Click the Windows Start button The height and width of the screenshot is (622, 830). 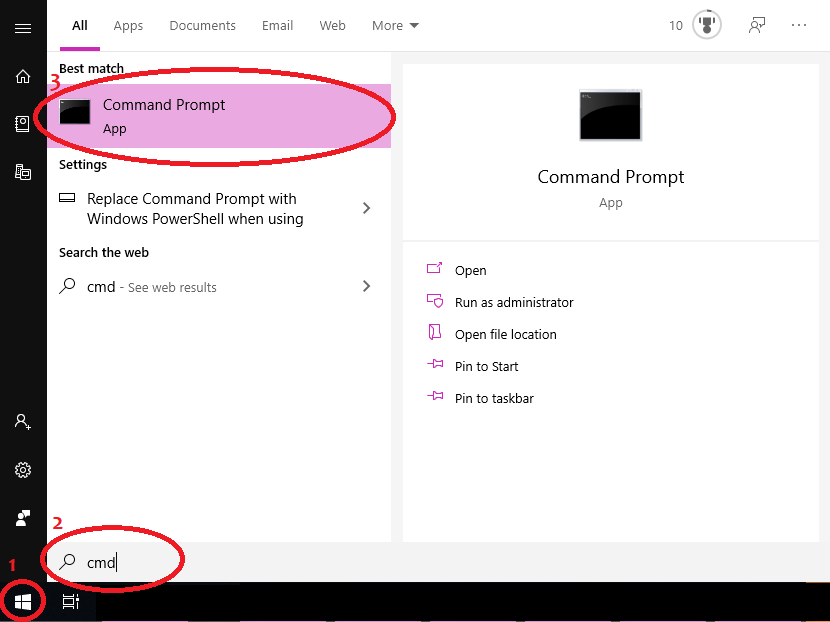pos(23,602)
